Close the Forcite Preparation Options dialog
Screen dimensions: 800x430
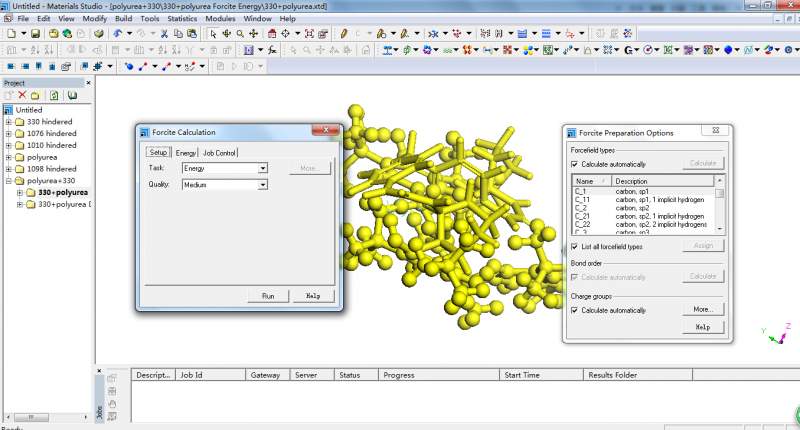coord(715,131)
